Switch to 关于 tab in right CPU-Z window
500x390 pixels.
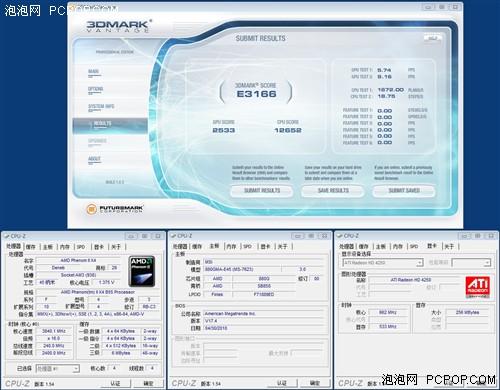click(449, 246)
